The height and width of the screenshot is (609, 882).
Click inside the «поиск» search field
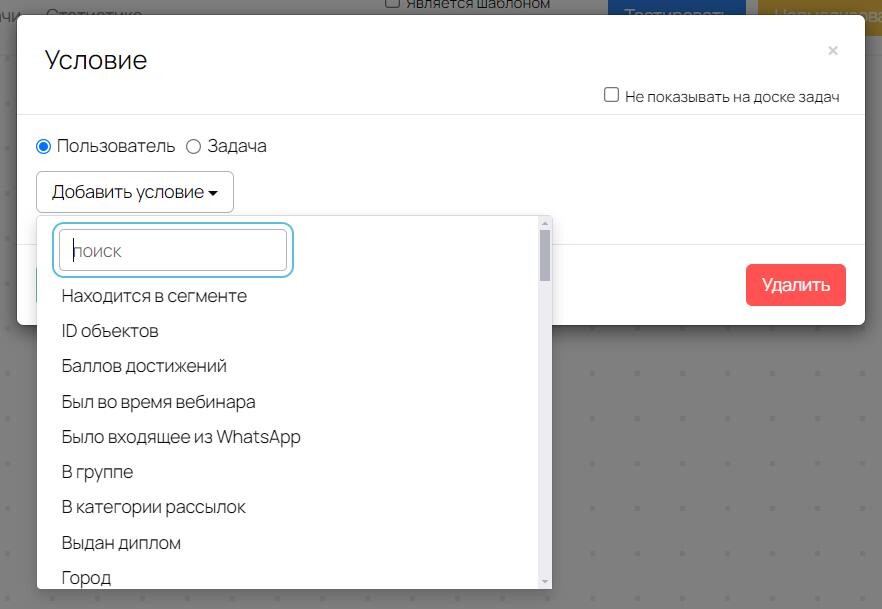pos(172,250)
